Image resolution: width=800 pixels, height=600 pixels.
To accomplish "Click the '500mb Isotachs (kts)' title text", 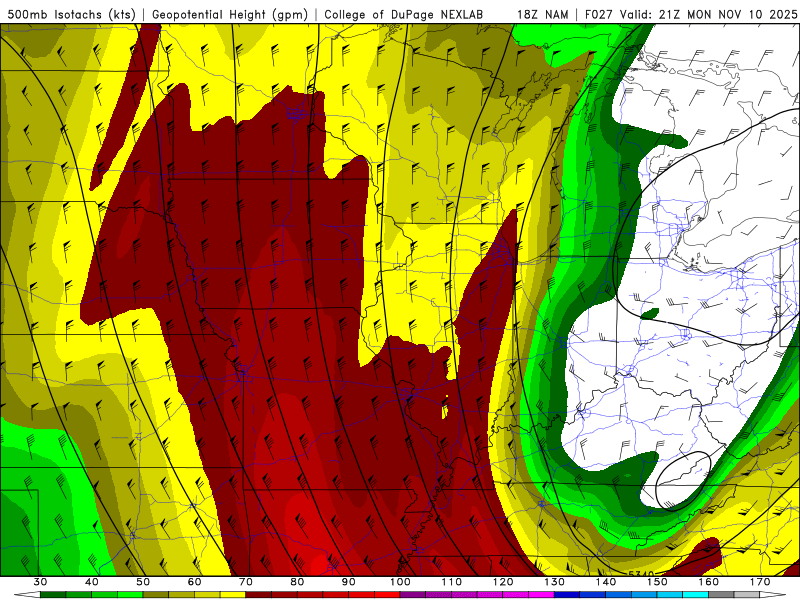I will [72, 14].
